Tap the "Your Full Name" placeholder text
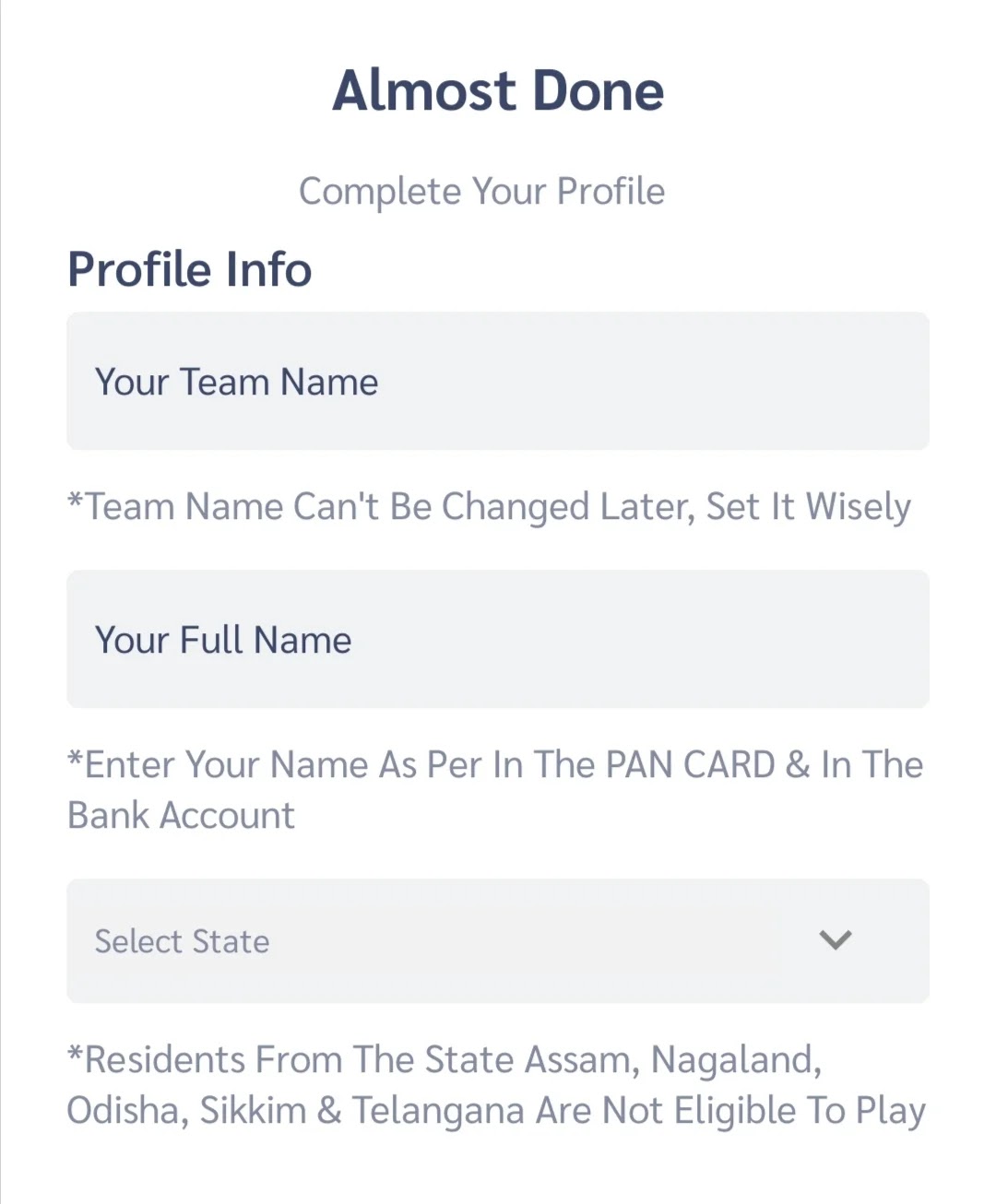 click(x=223, y=640)
